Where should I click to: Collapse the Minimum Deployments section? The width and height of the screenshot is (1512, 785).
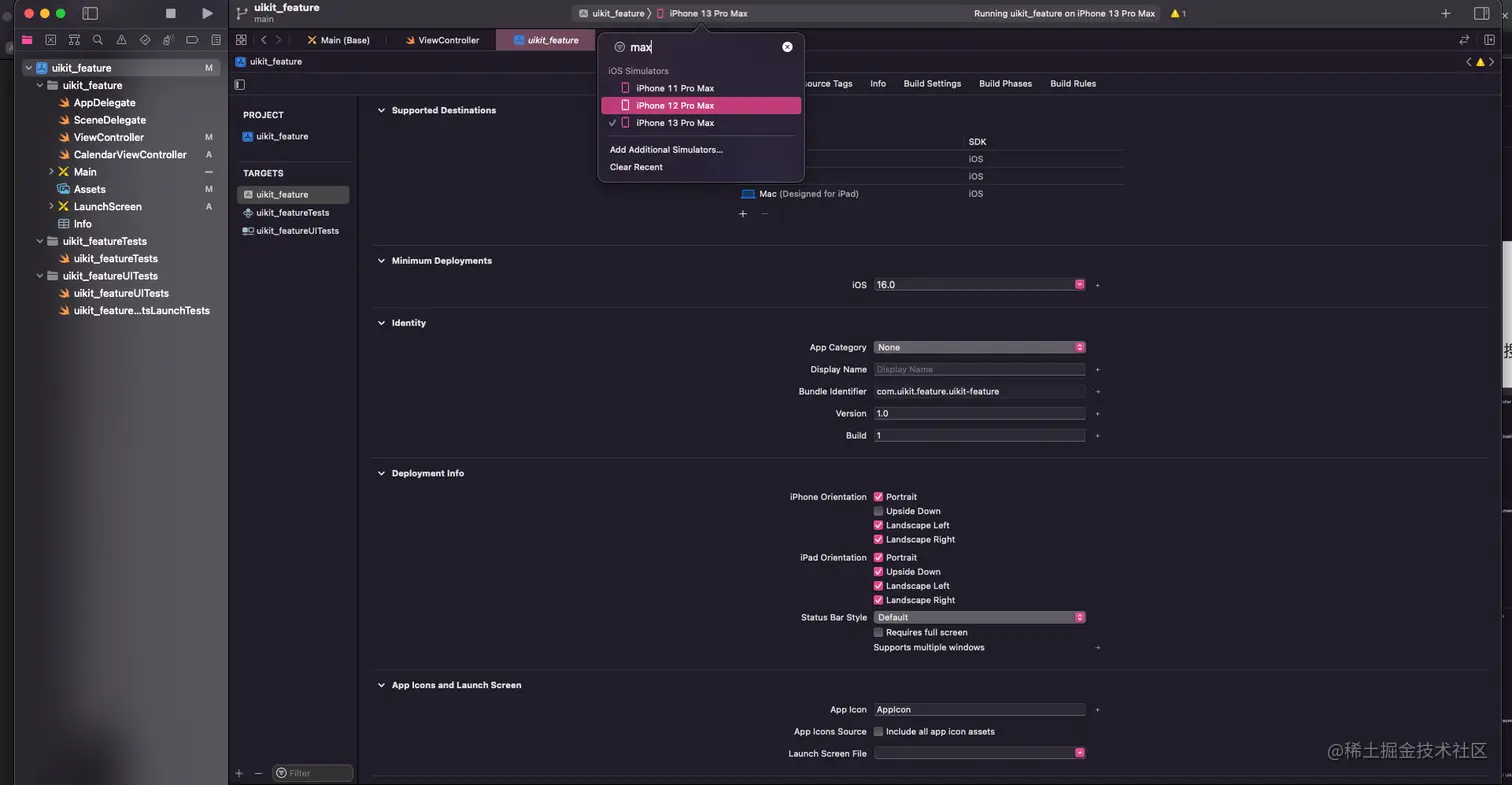point(381,261)
